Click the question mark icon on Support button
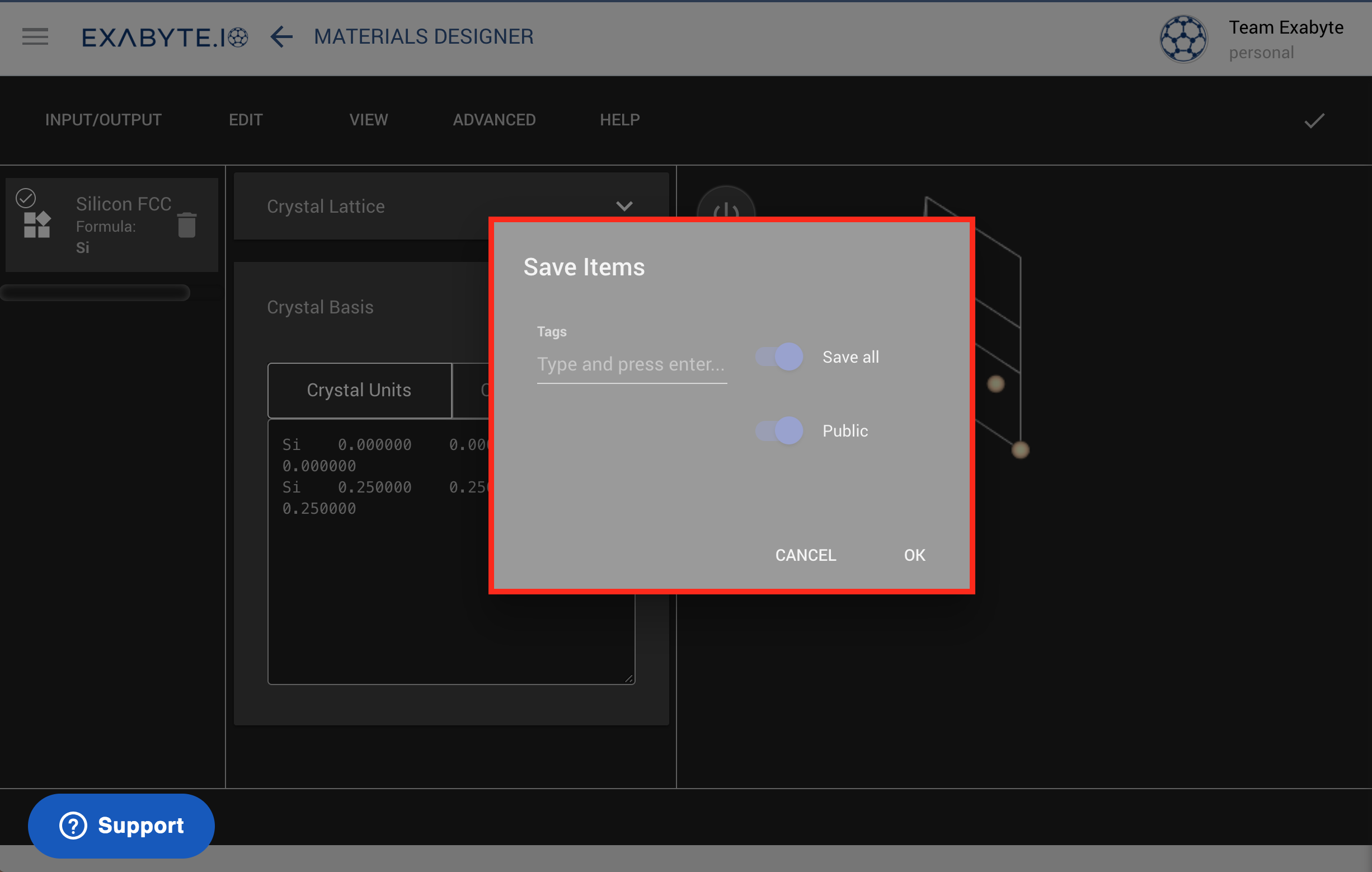Viewport: 1372px width, 872px height. 73,825
